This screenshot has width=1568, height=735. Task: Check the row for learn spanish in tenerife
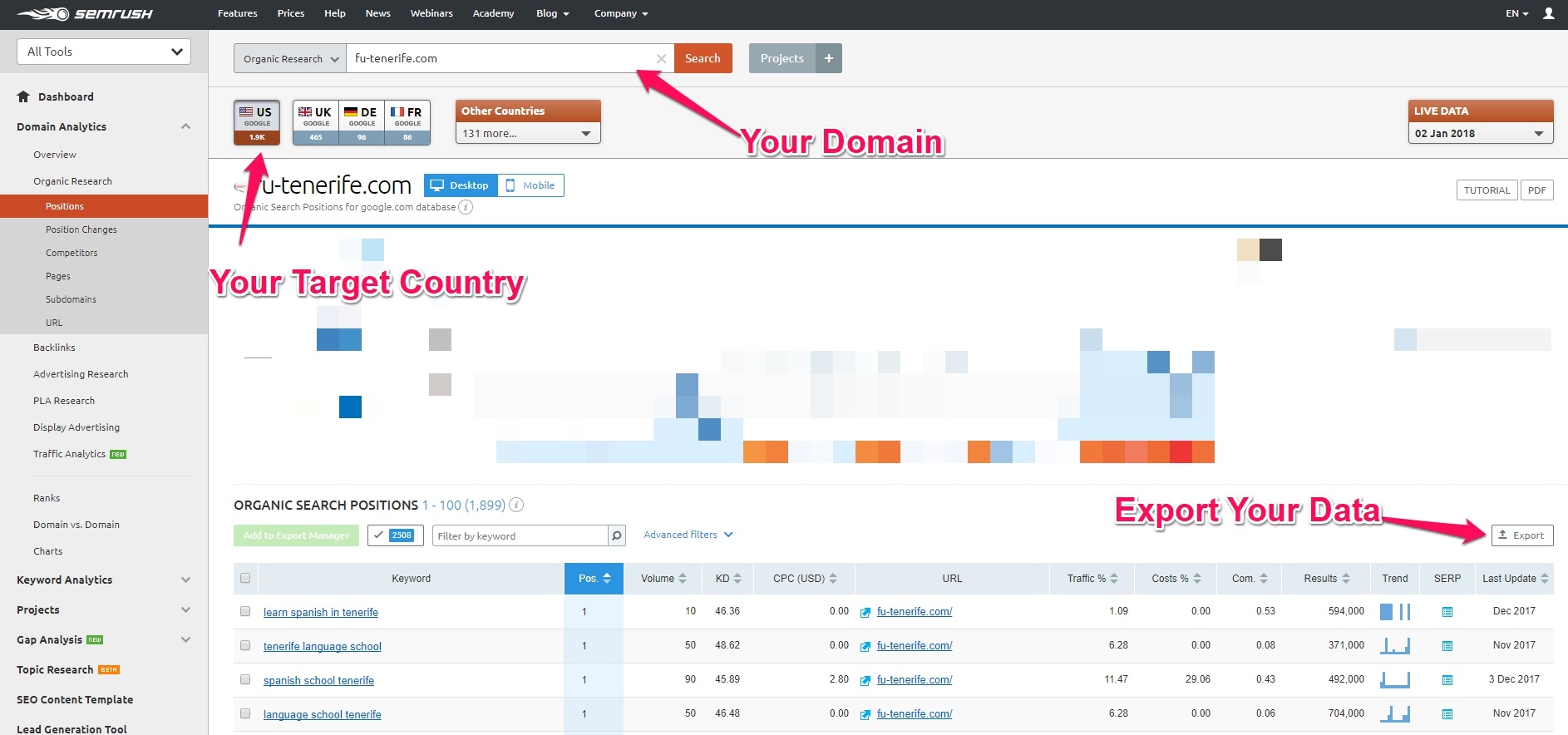pos(245,611)
